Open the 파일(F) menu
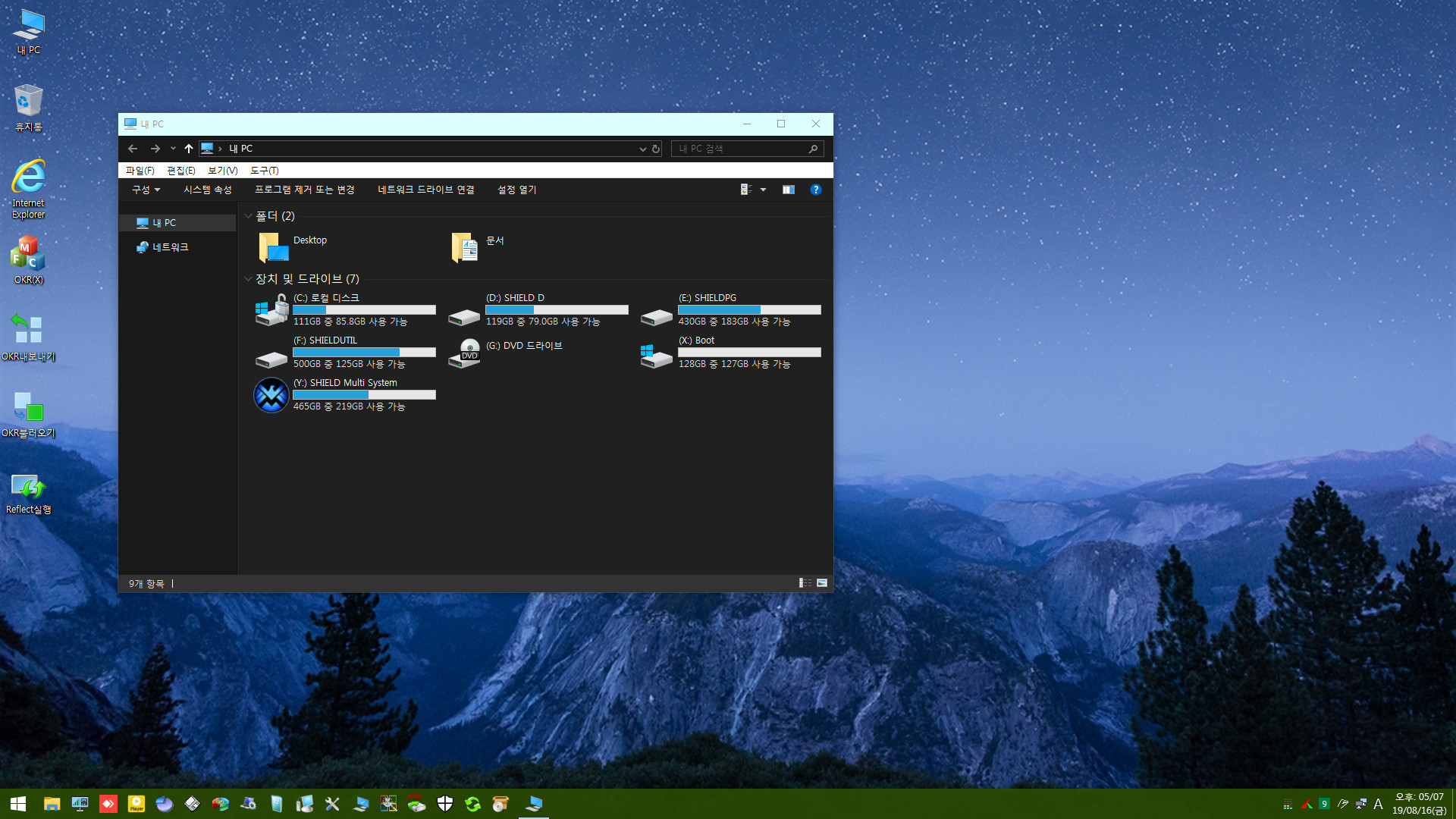This screenshot has width=1456, height=819. pyautogui.click(x=140, y=171)
